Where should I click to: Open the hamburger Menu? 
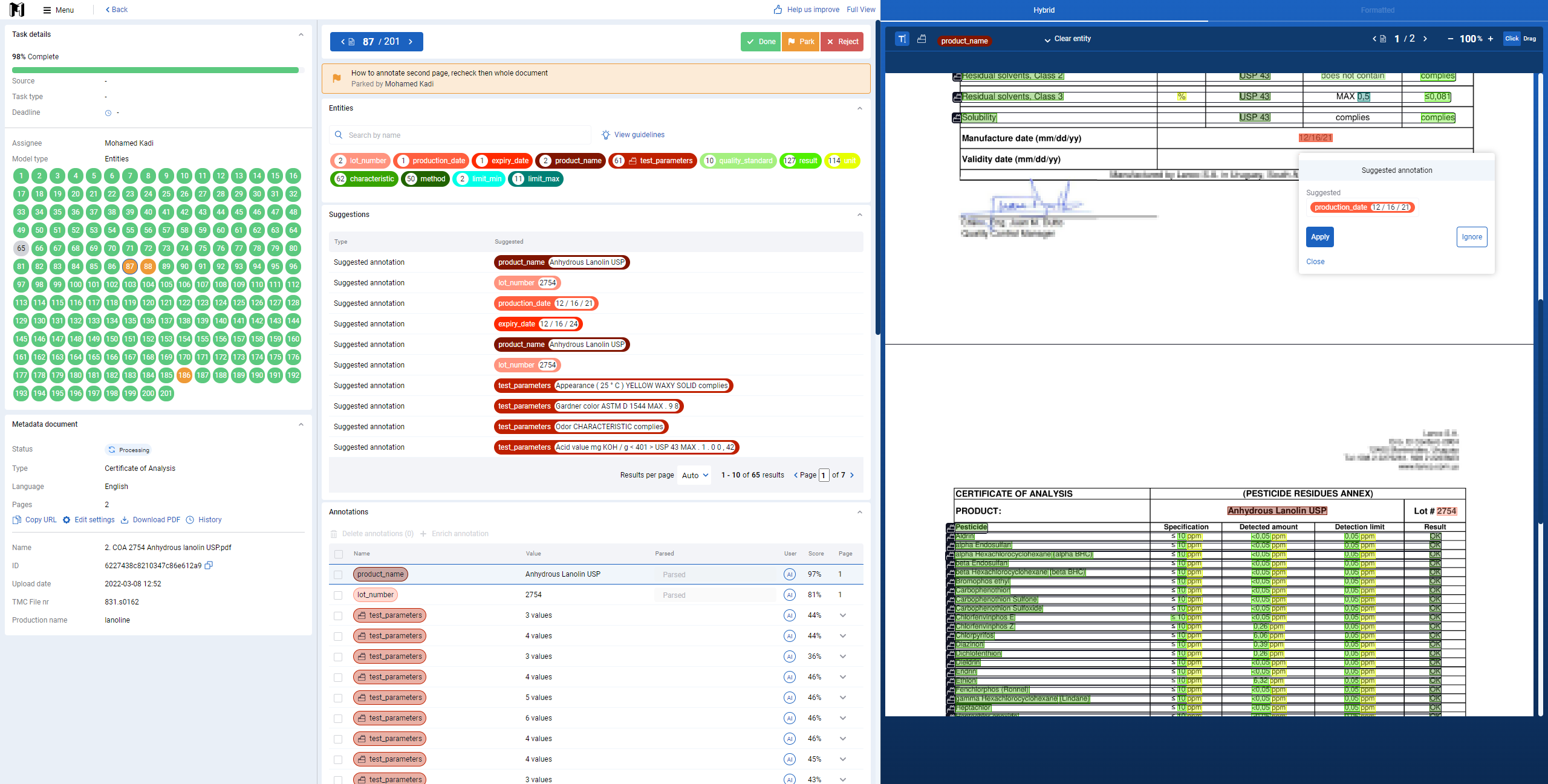(x=58, y=10)
